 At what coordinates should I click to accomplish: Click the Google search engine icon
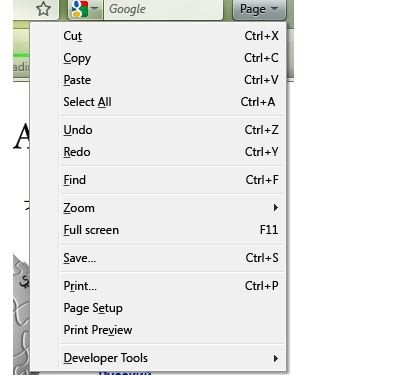80,9
